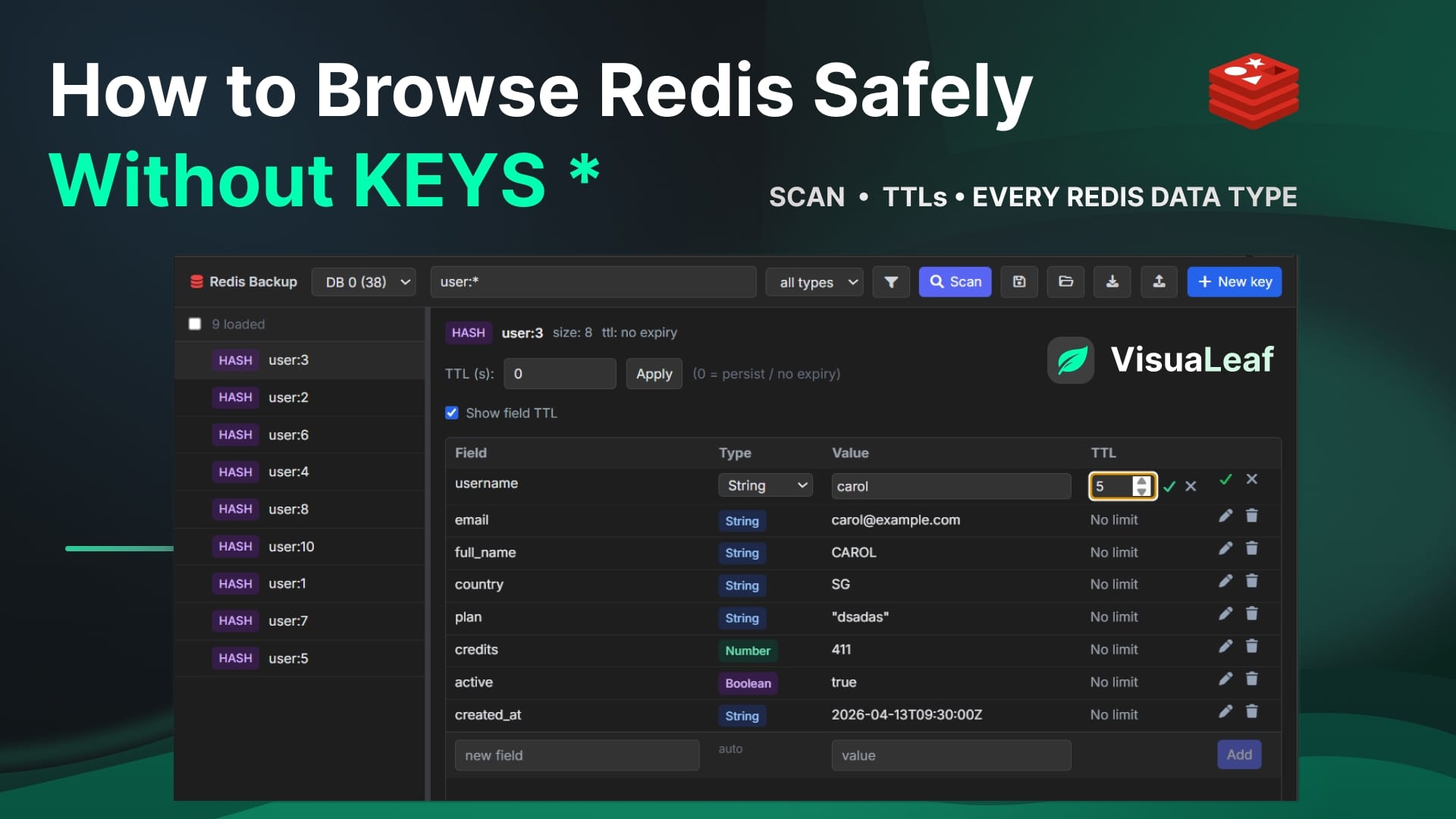
Task: Delete the plan field trash icon
Action: click(x=1252, y=613)
